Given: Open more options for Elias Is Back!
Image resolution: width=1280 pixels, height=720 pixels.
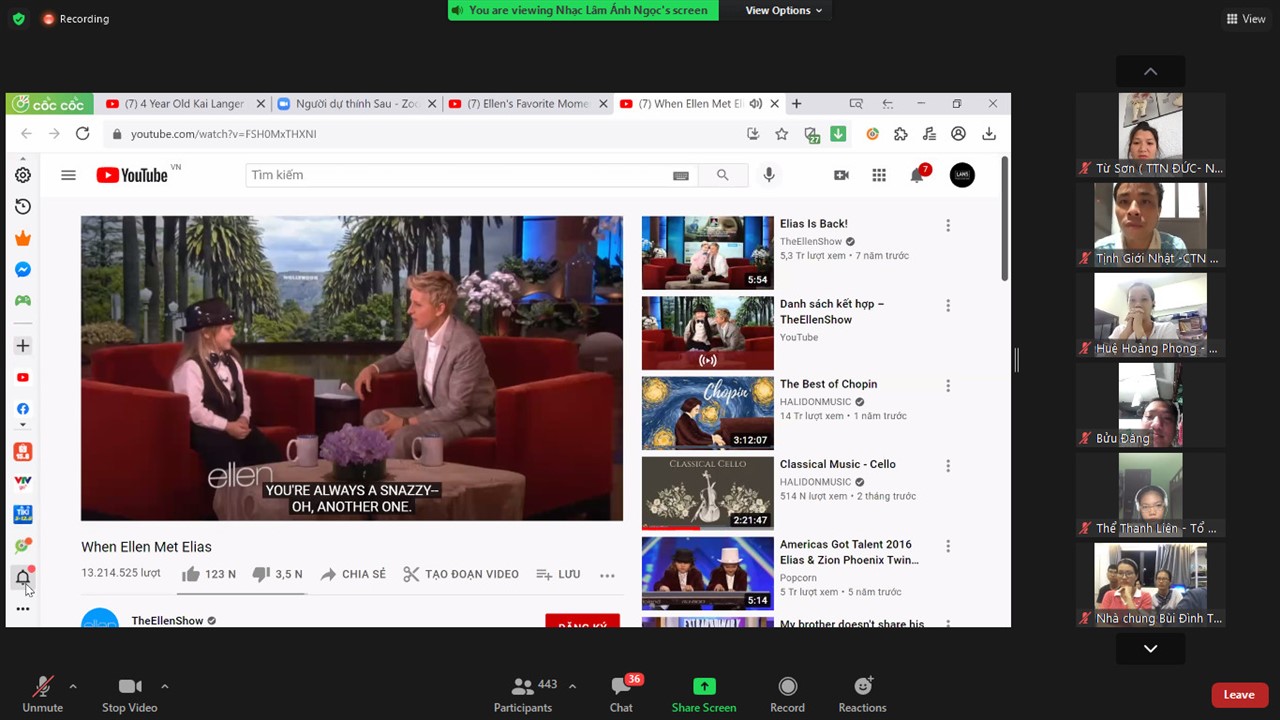Looking at the screenshot, I should [948, 226].
